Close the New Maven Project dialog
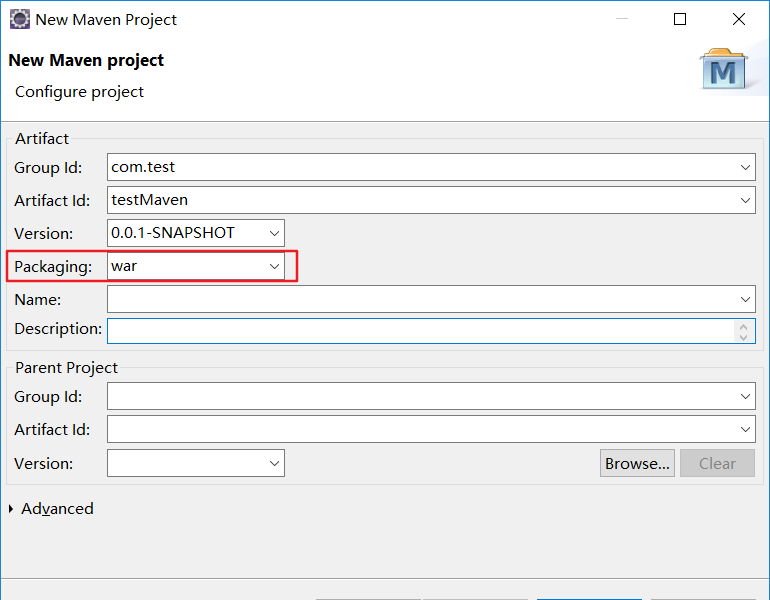Image resolution: width=770 pixels, height=600 pixels. [739, 19]
